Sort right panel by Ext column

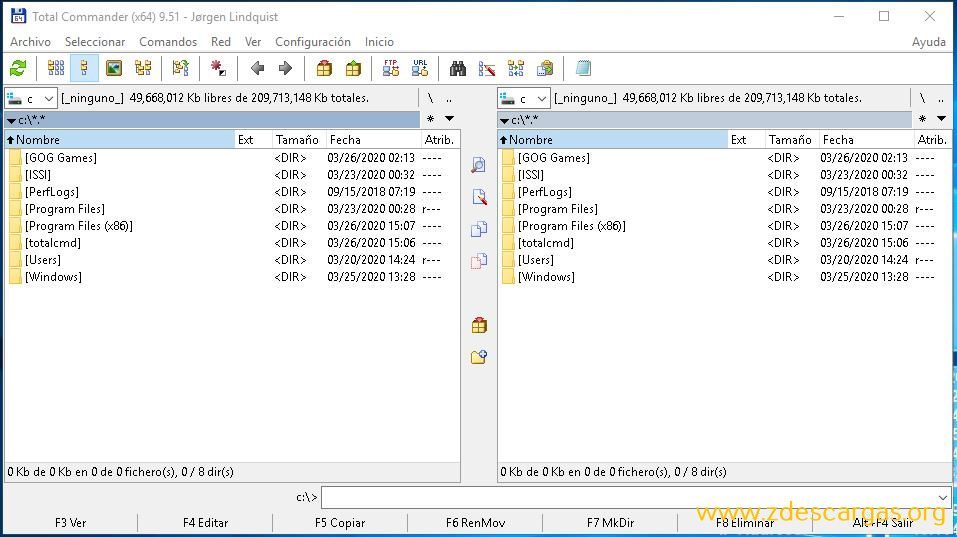tap(746, 140)
